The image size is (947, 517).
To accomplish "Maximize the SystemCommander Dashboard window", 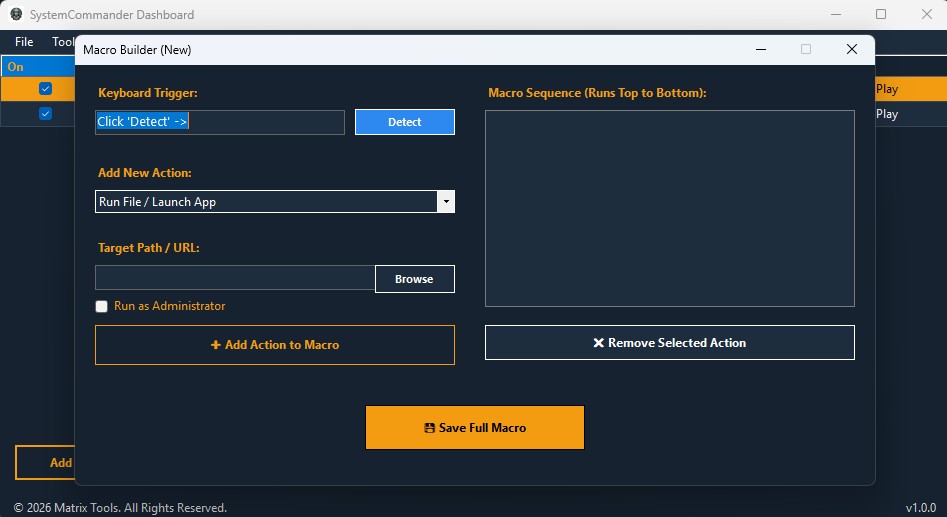I will point(881,14).
